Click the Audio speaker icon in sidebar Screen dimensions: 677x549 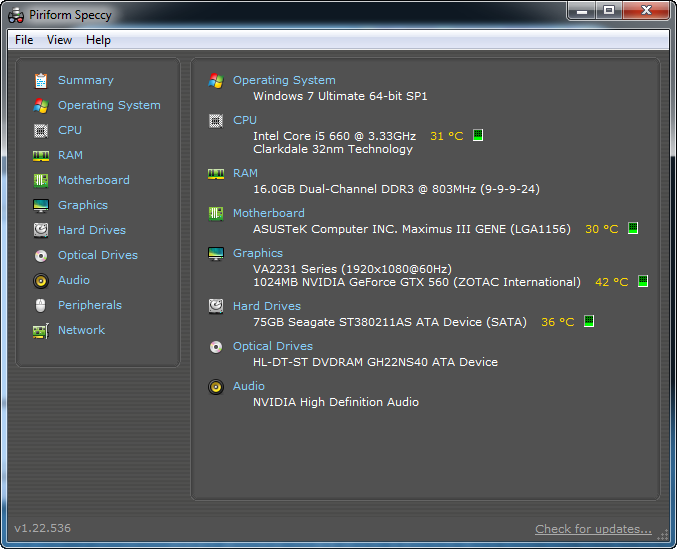tap(41, 281)
